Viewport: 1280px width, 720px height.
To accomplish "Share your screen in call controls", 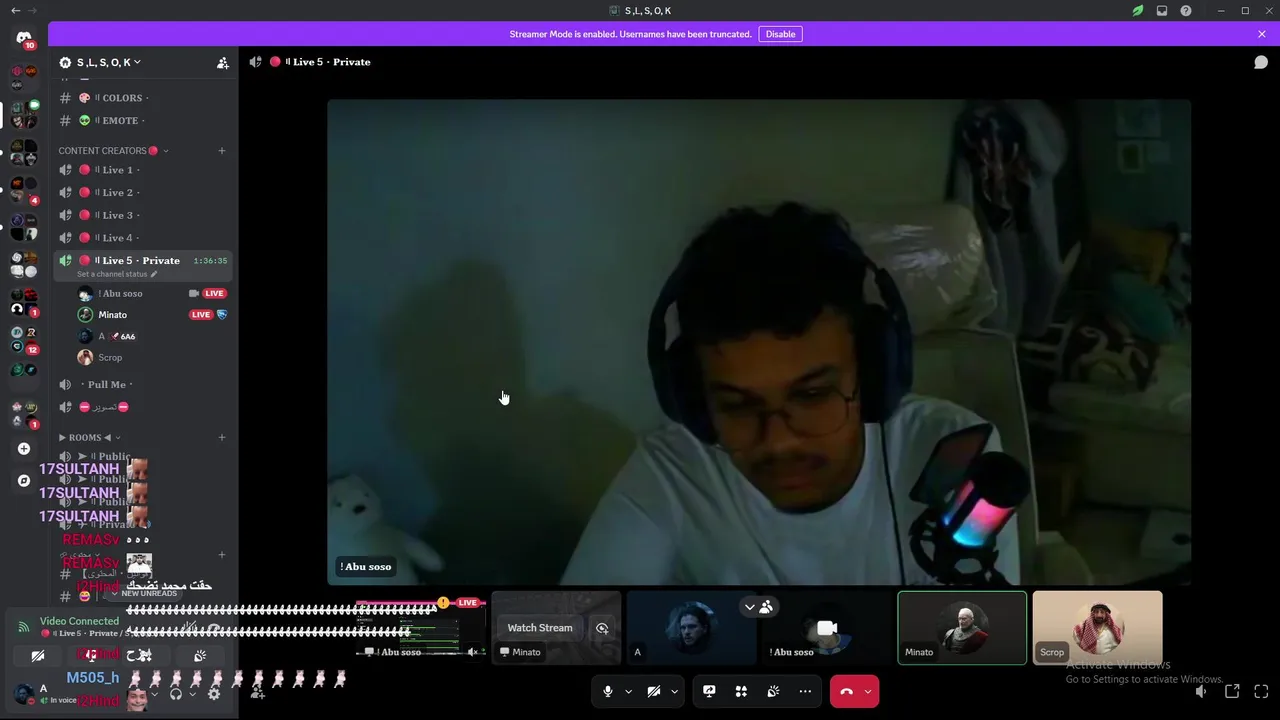I will coord(709,691).
